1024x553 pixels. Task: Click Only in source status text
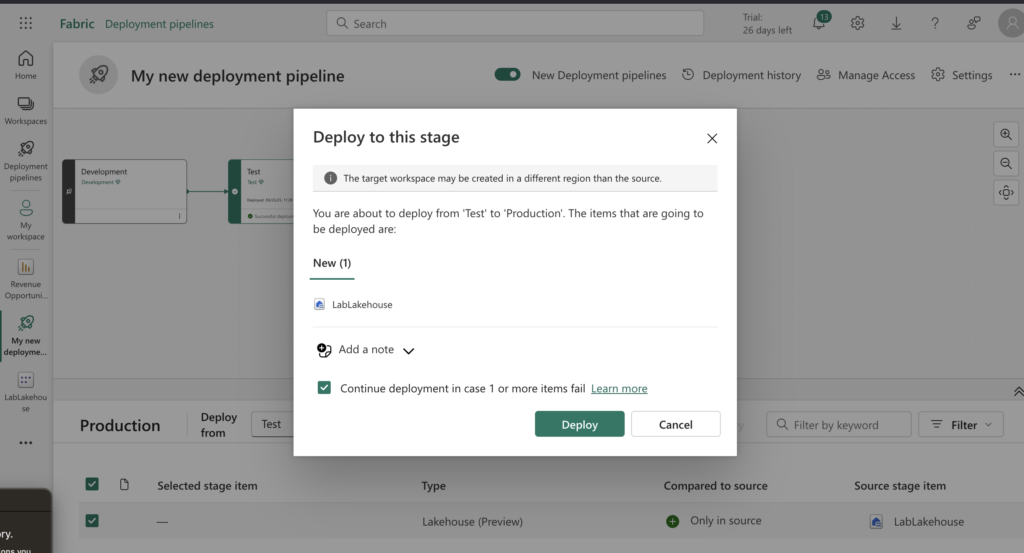tap(726, 520)
